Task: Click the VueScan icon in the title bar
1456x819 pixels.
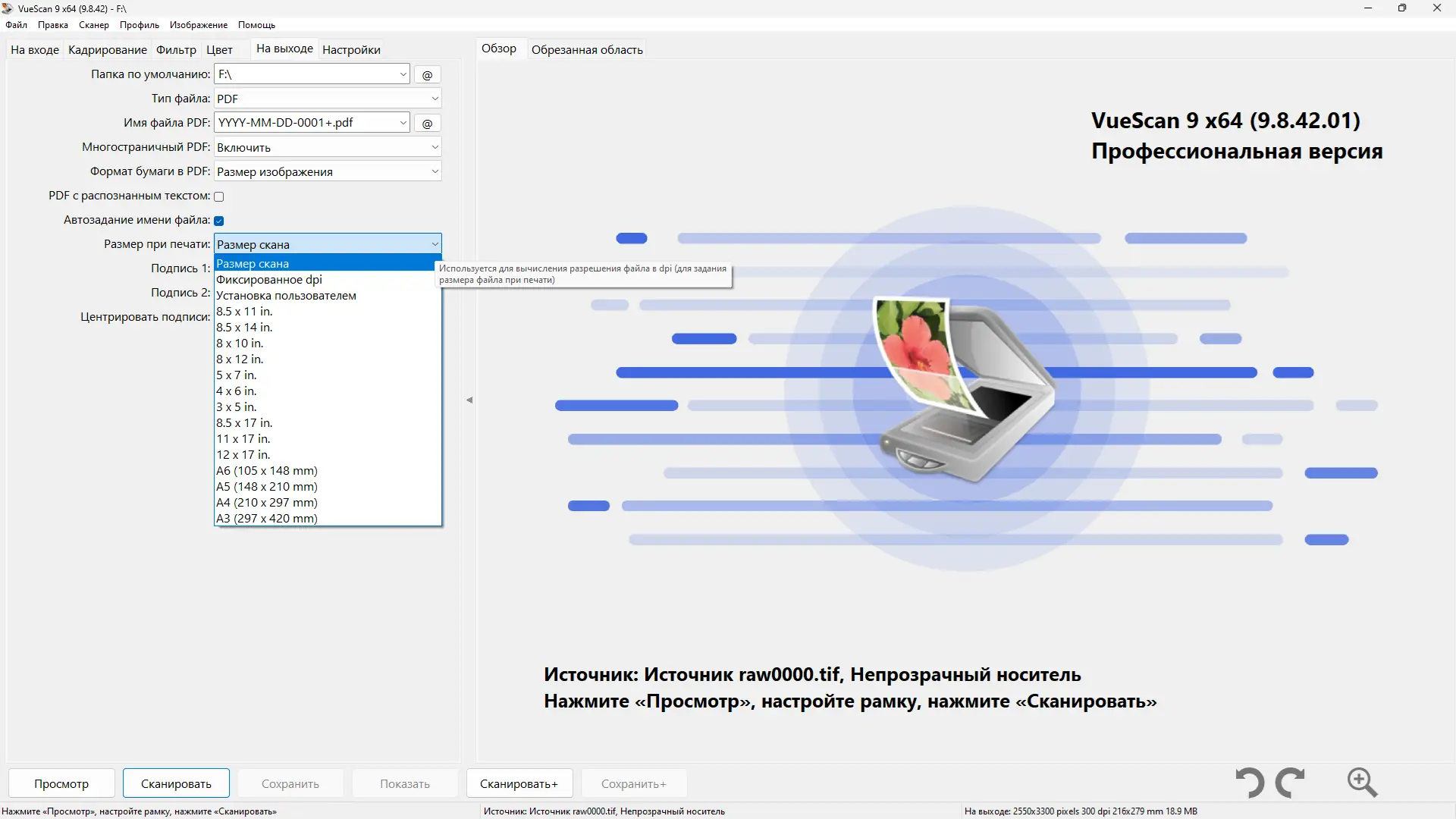Action: click(8, 8)
